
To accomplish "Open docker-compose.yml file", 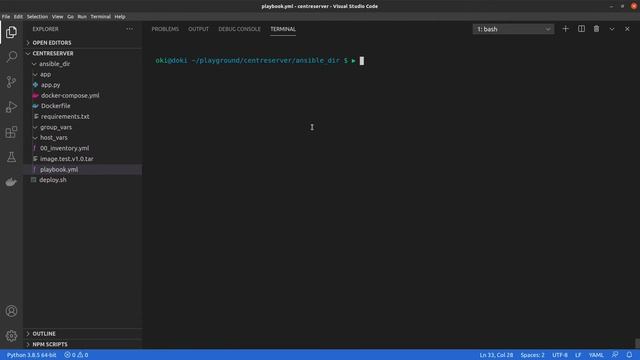I will pos(83,96).
